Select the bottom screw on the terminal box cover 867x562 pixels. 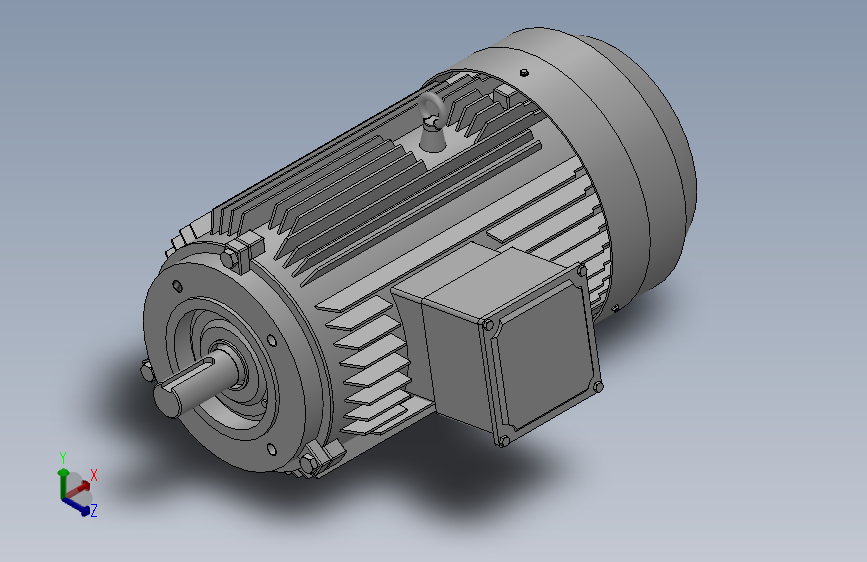(504, 441)
